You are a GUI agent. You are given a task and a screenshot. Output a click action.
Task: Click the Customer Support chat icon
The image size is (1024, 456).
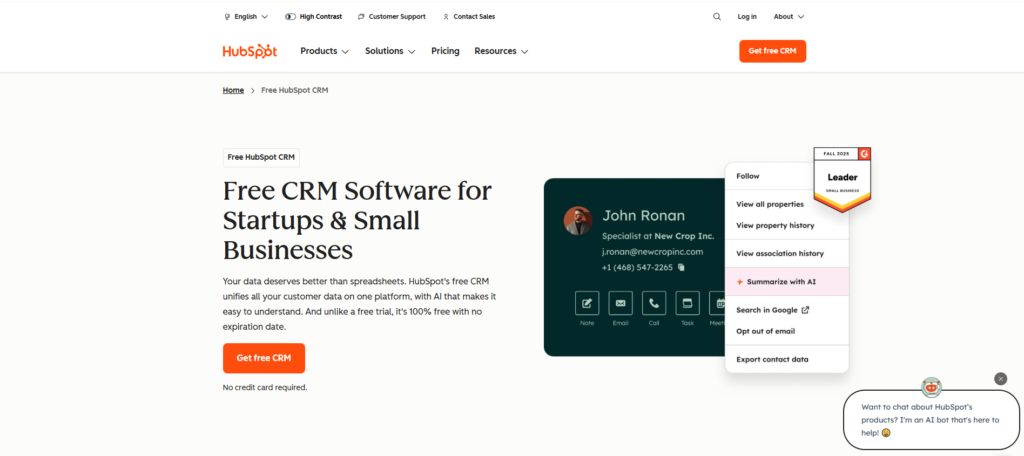tap(361, 17)
